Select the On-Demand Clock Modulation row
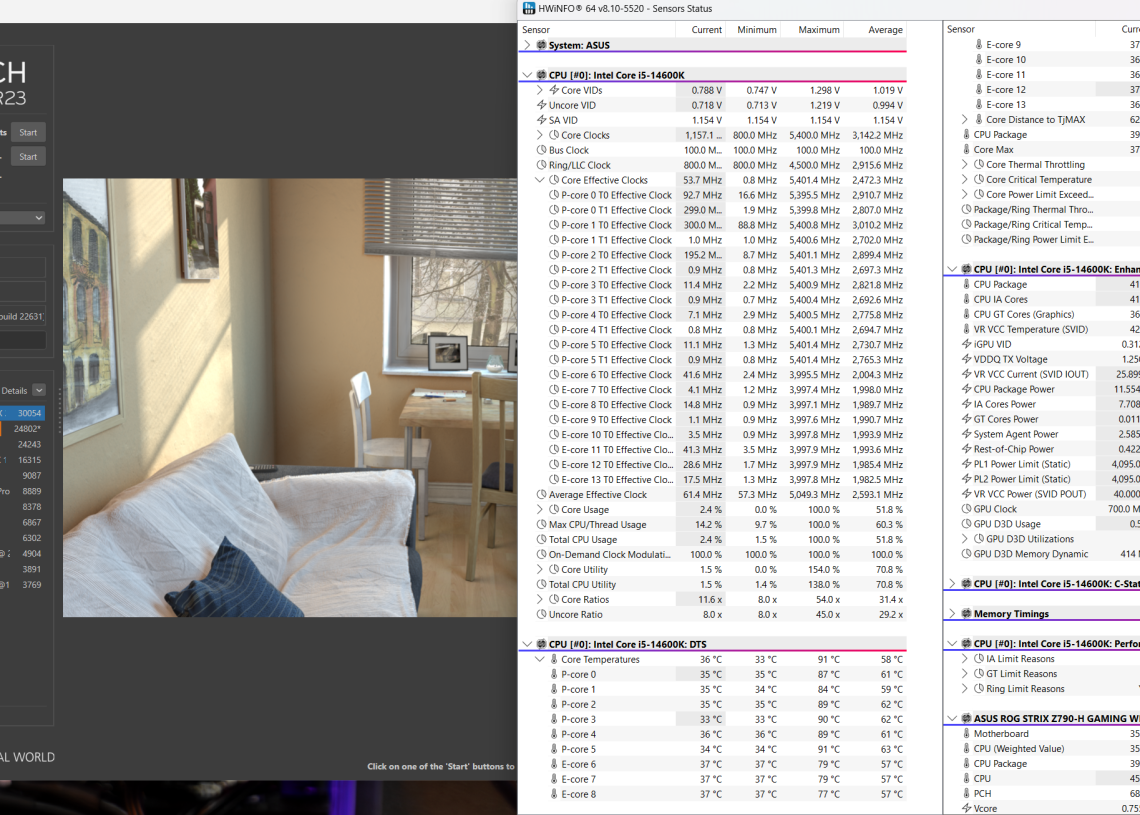1140x815 pixels. point(712,555)
